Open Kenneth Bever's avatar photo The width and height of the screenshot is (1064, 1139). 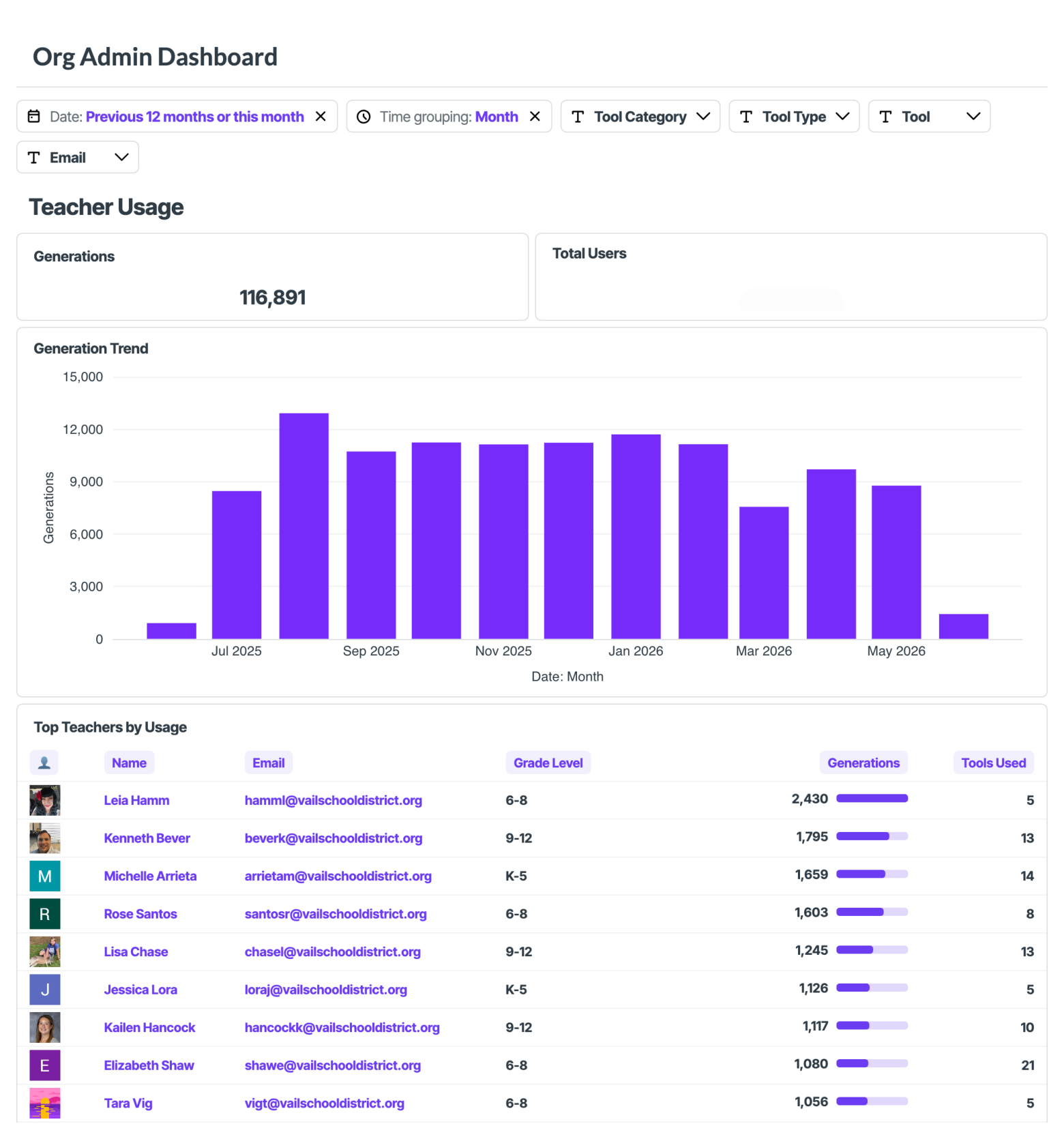(45, 838)
